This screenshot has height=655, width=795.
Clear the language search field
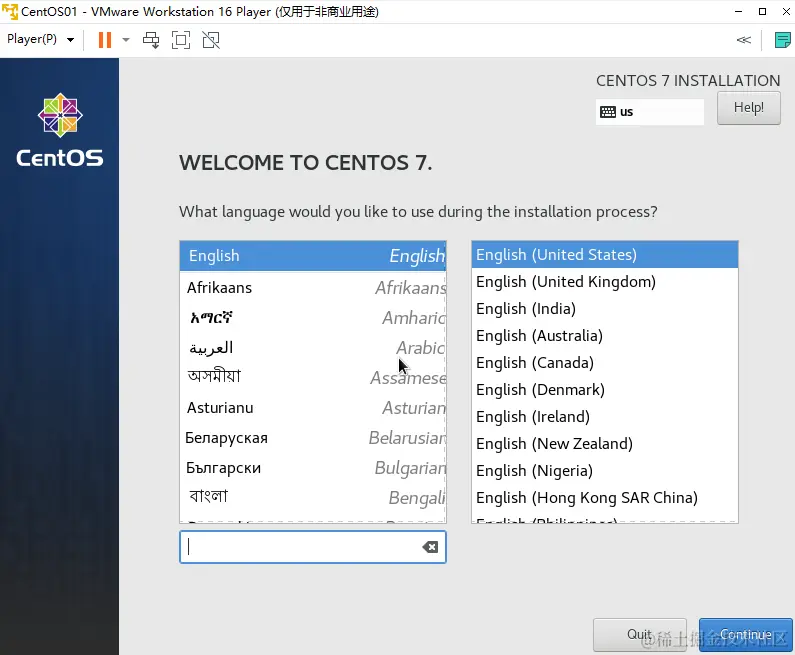(430, 547)
